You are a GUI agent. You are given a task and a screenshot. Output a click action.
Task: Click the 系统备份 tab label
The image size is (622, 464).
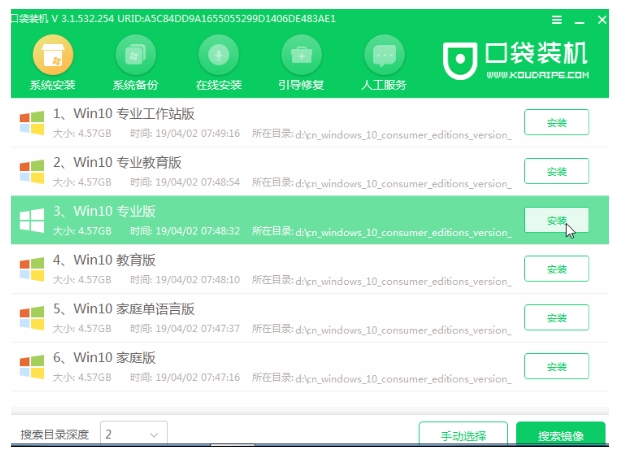click(x=136, y=85)
